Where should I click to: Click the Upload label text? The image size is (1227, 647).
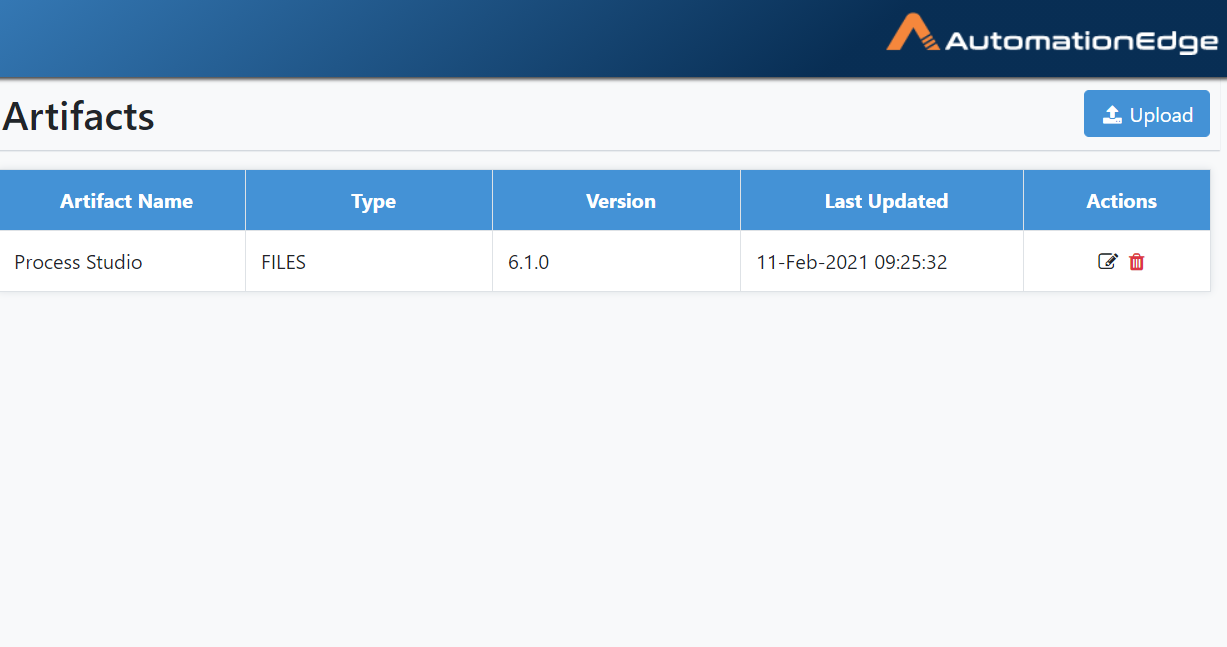coord(1161,115)
